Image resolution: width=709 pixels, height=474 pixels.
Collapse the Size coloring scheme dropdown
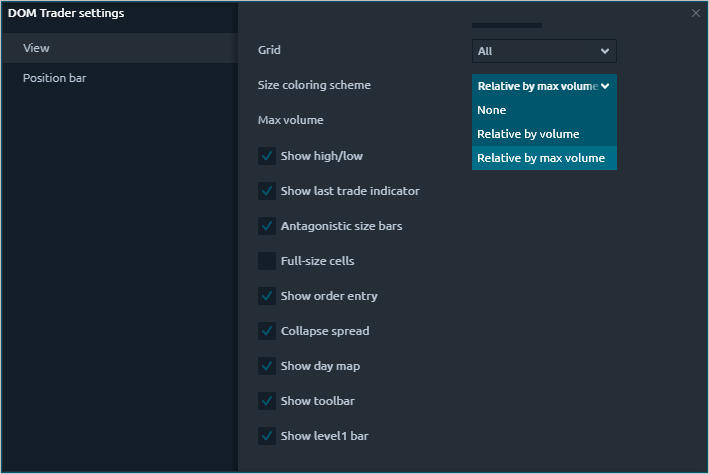543,86
